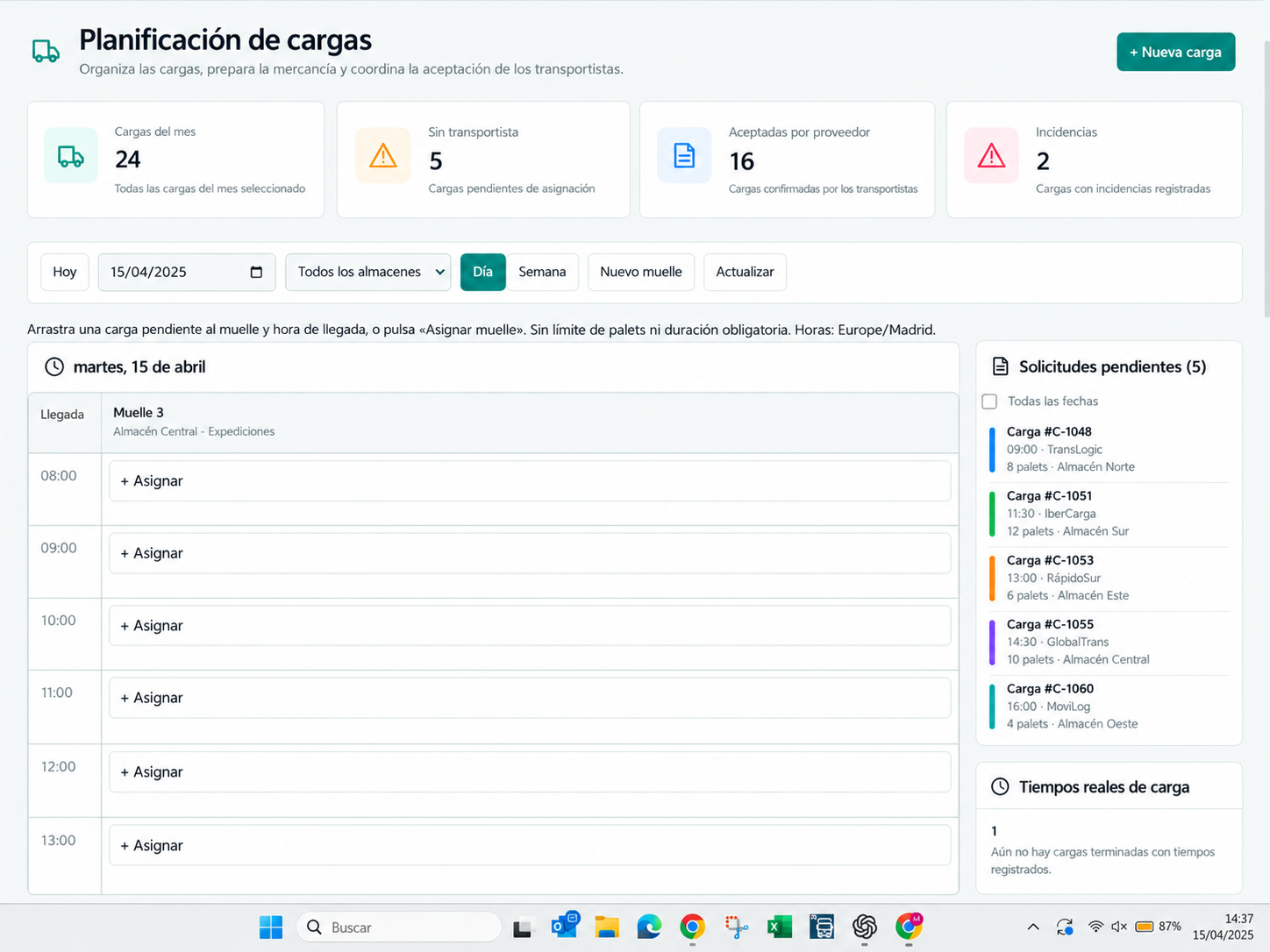Click the battery indicator showing 87%
Viewport: 1270px width, 952px height.
[1158, 927]
